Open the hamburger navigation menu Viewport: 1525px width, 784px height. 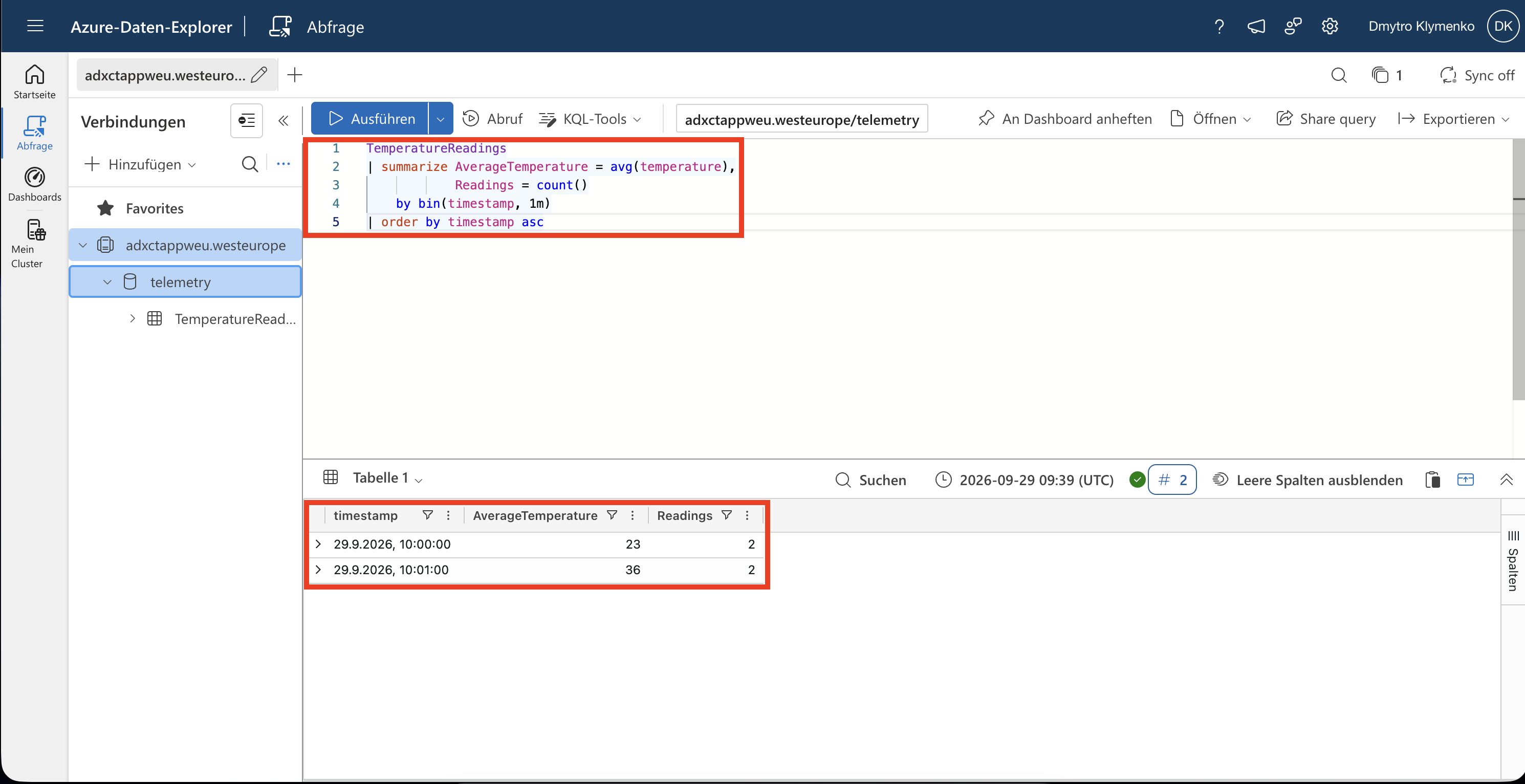(x=35, y=26)
